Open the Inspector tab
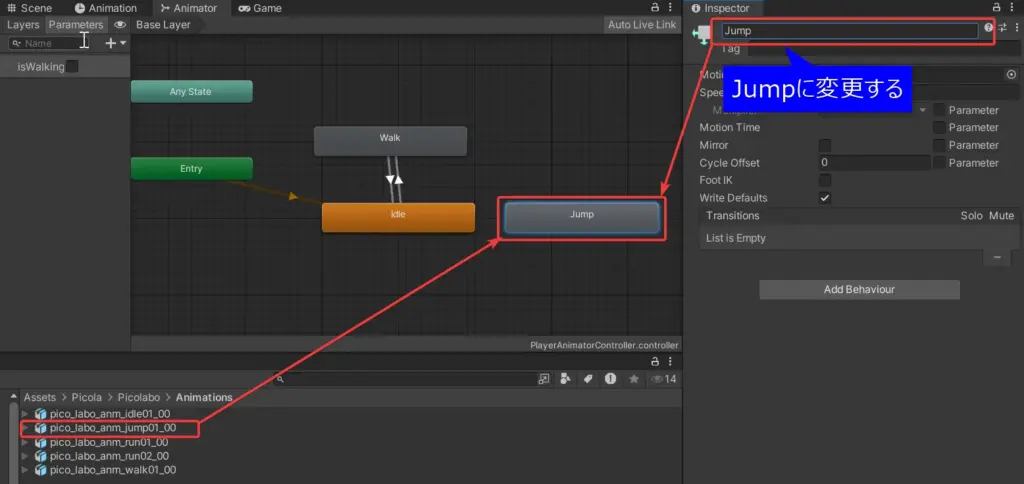The width and height of the screenshot is (1024, 484). pyautogui.click(x=720, y=8)
